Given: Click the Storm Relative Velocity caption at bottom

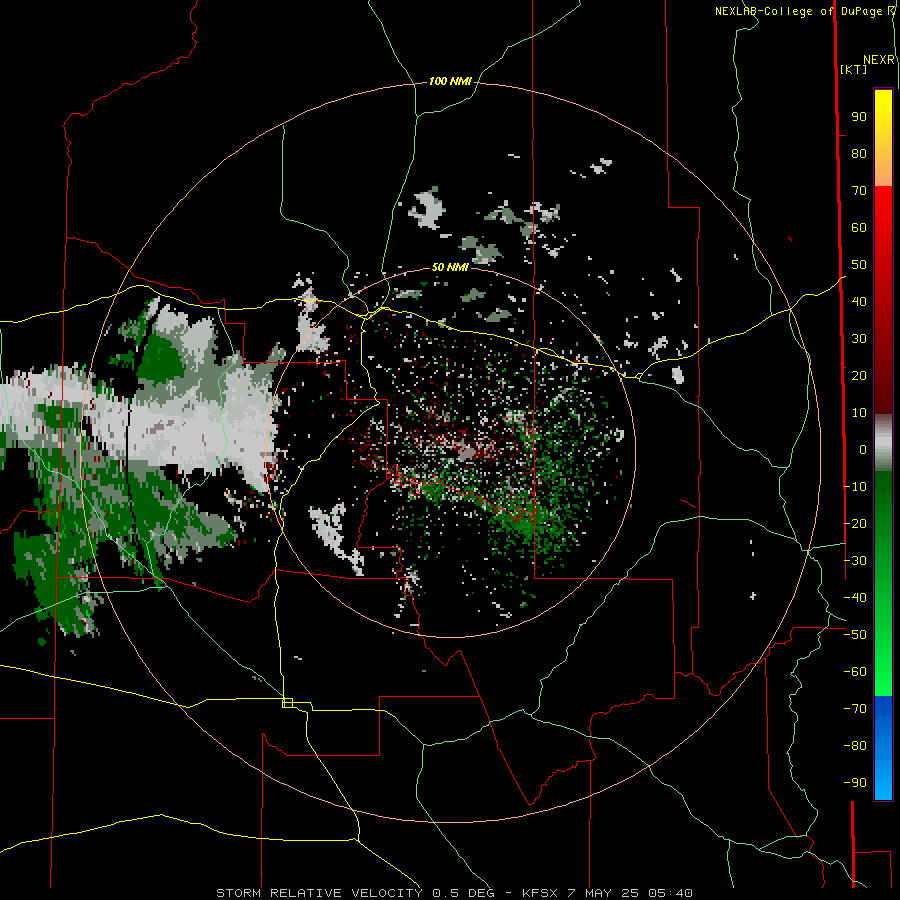Looking at the screenshot, I should [x=454, y=893].
